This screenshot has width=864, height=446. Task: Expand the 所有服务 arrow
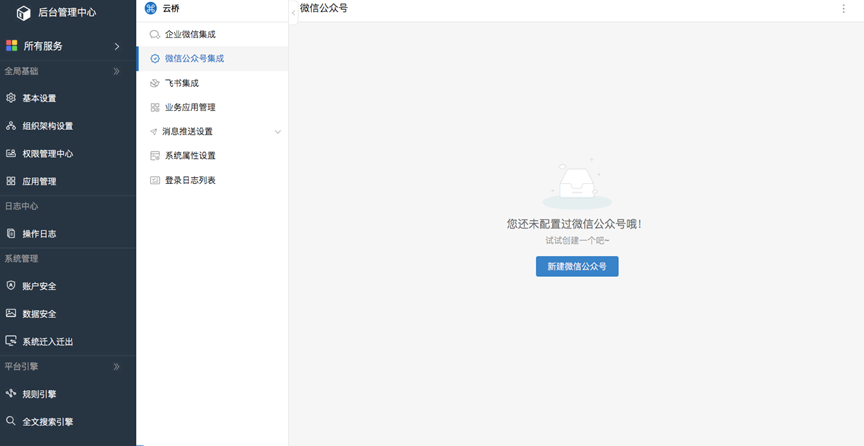(x=117, y=46)
